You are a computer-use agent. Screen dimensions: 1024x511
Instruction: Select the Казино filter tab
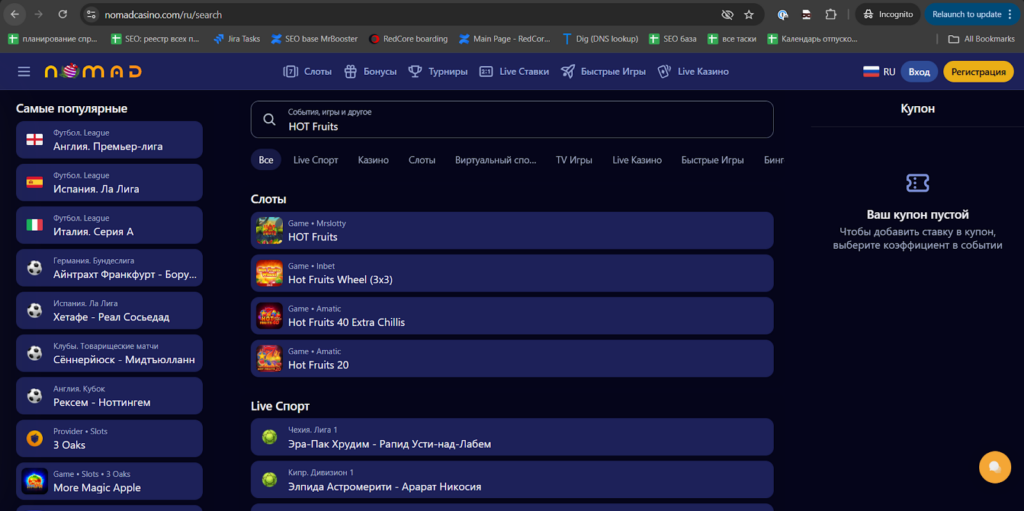(373, 160)
